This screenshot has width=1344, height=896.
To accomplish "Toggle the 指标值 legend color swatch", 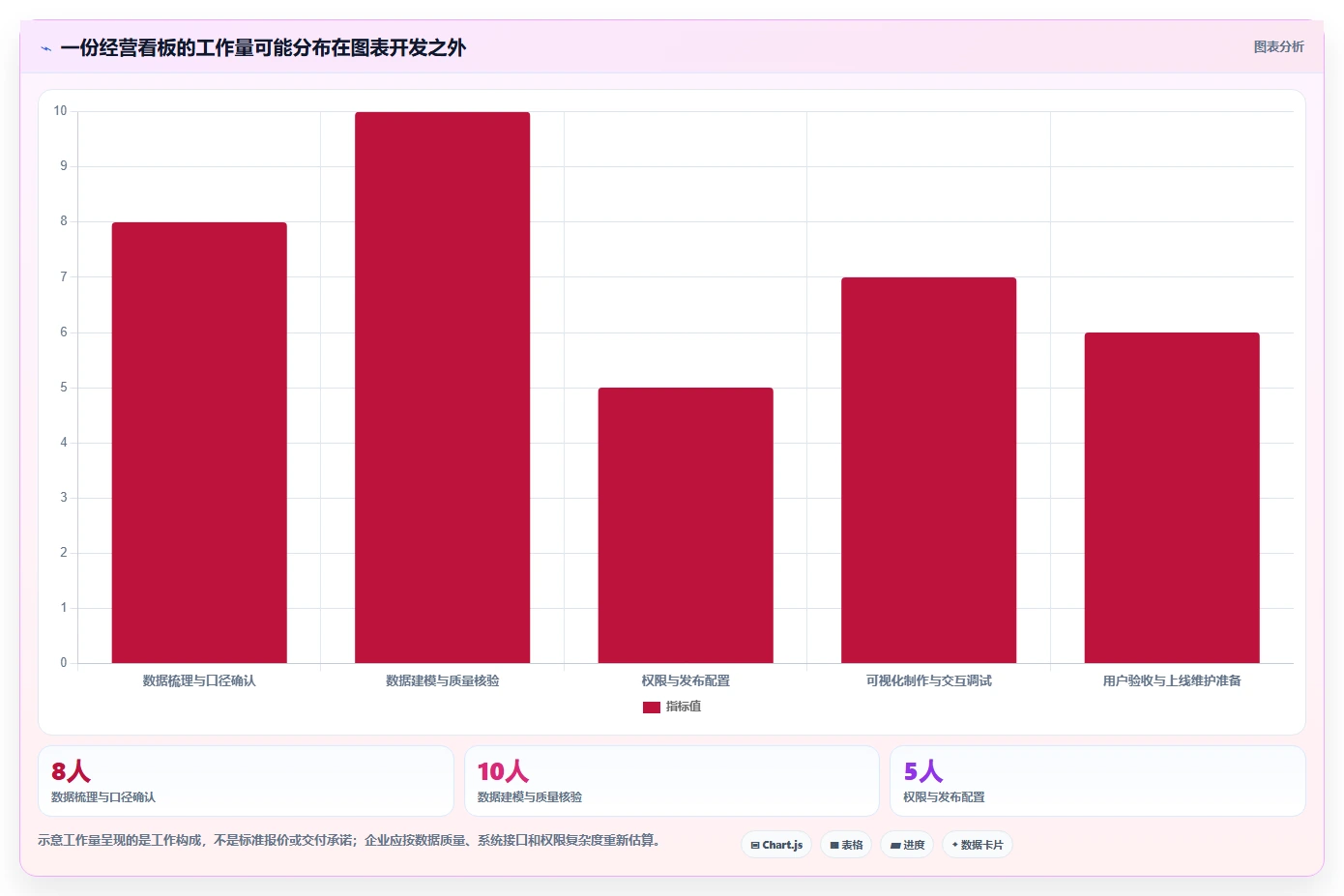I will [x=652, y=708].
